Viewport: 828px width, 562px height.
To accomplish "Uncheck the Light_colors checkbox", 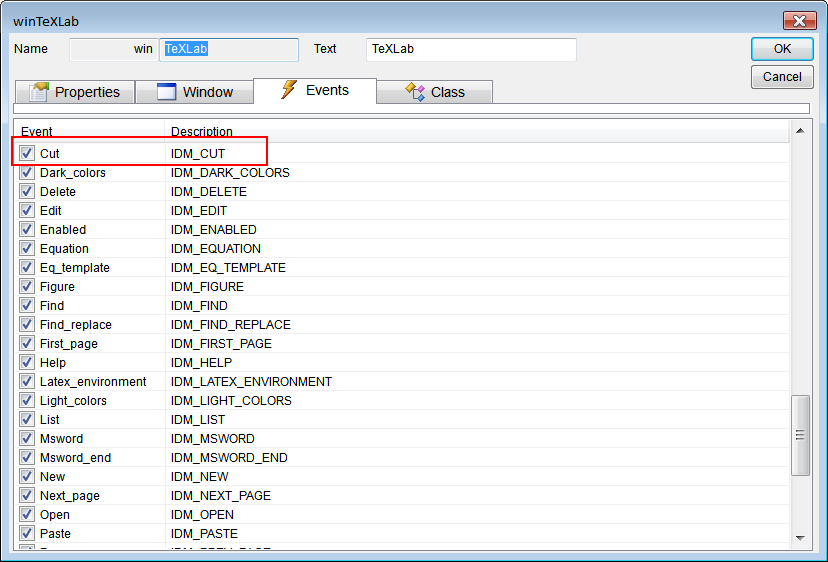I will click(x=27, y=400).
